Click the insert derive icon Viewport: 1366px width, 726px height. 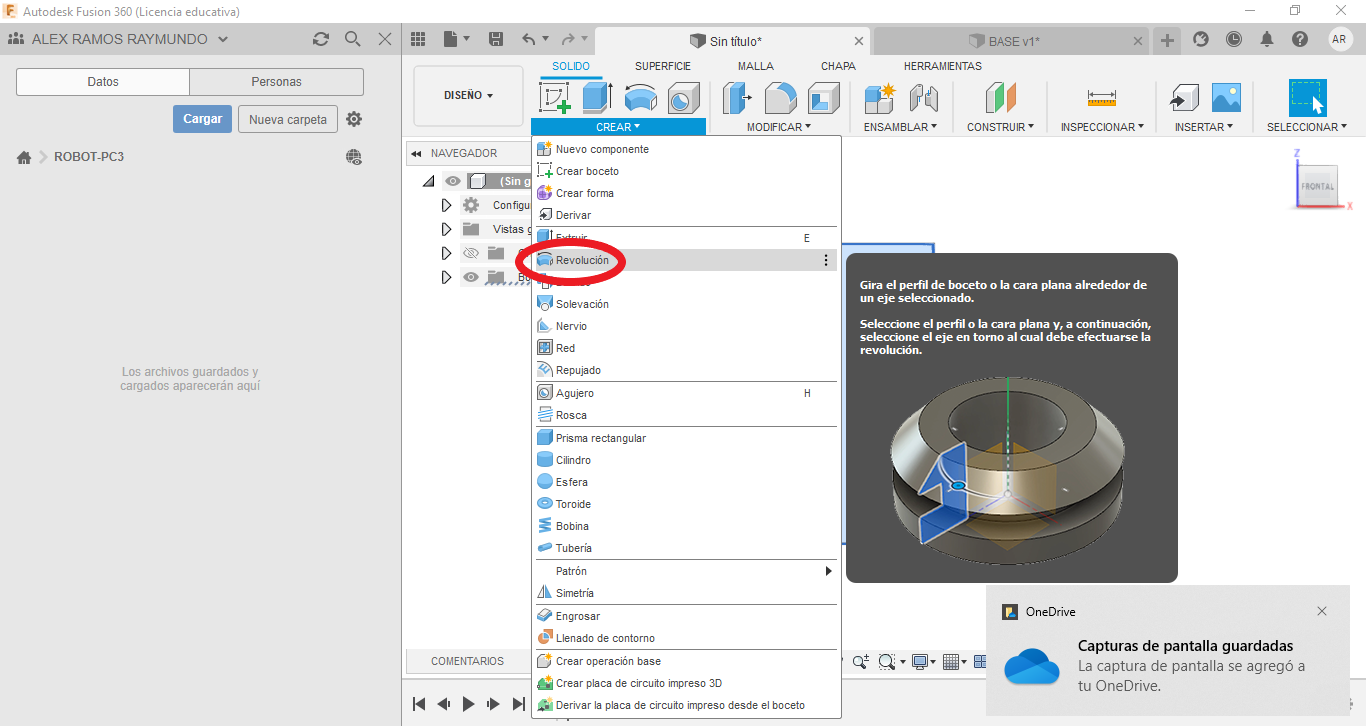tap(1183, 98)
